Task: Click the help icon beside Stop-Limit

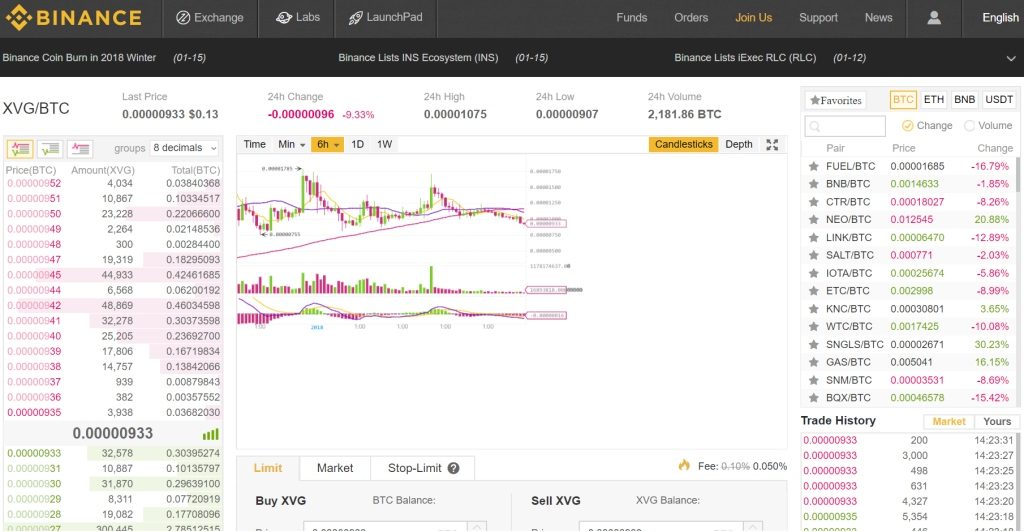Action: (453, 468)
